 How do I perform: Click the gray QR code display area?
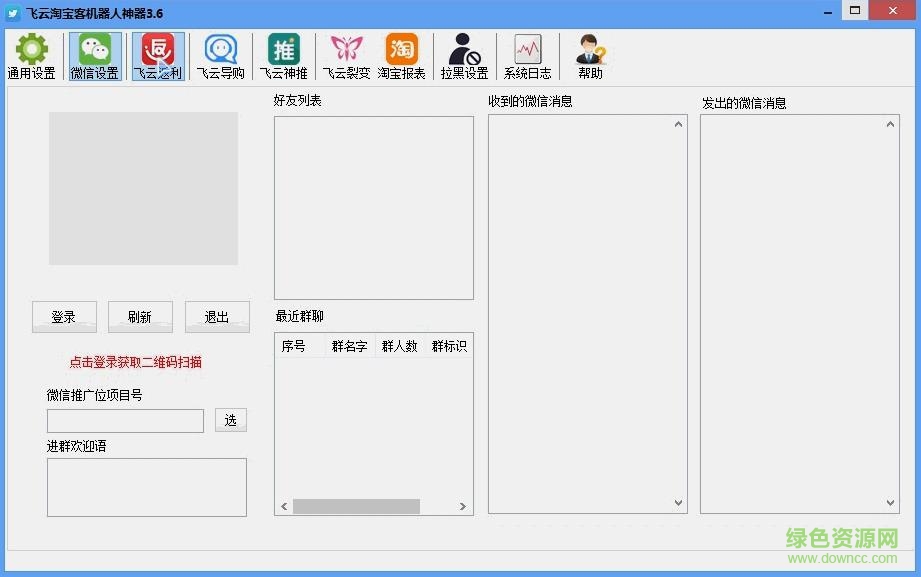pos(143,189)
